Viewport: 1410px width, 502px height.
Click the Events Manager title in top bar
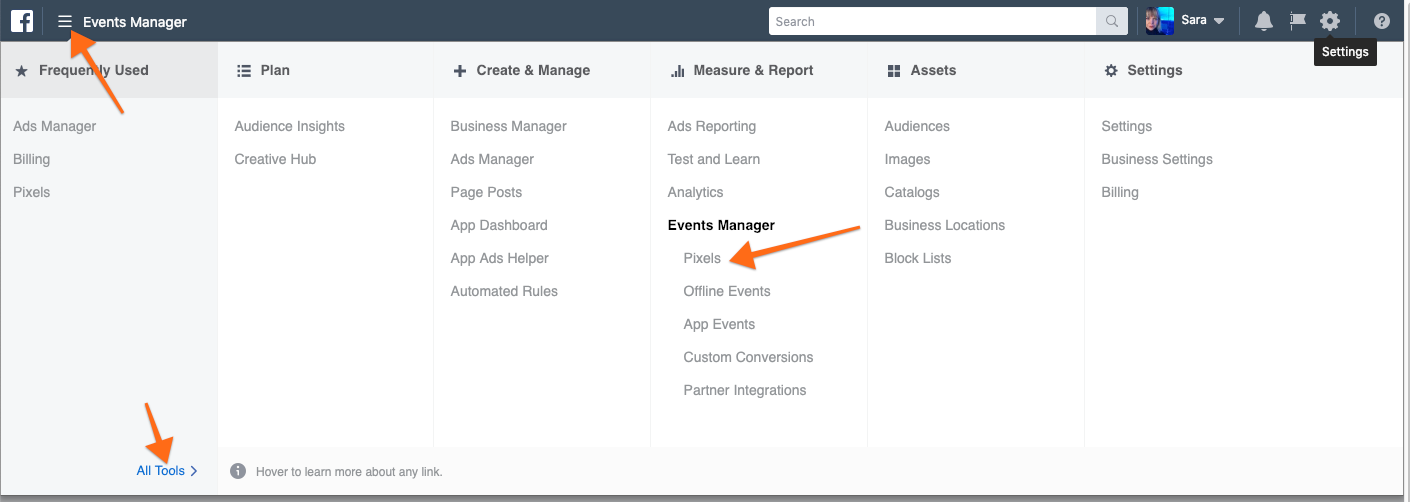tap(135, 21)
